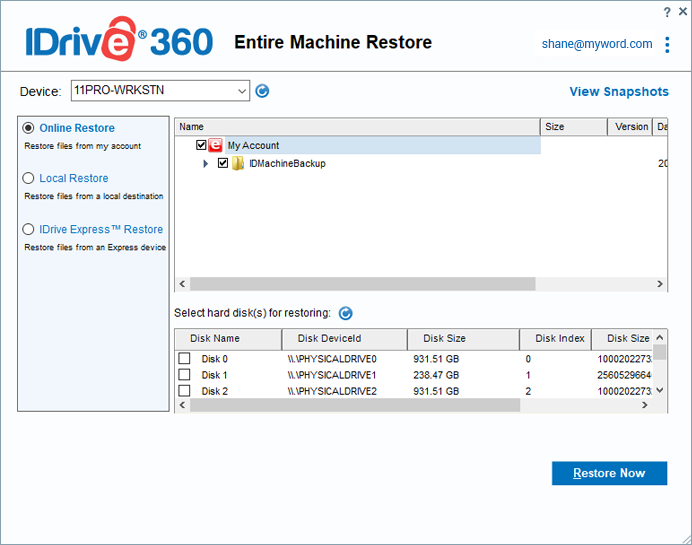692x545 pixels.
Task: Click the My Account IDrive icon
Action: click(215, 146)
